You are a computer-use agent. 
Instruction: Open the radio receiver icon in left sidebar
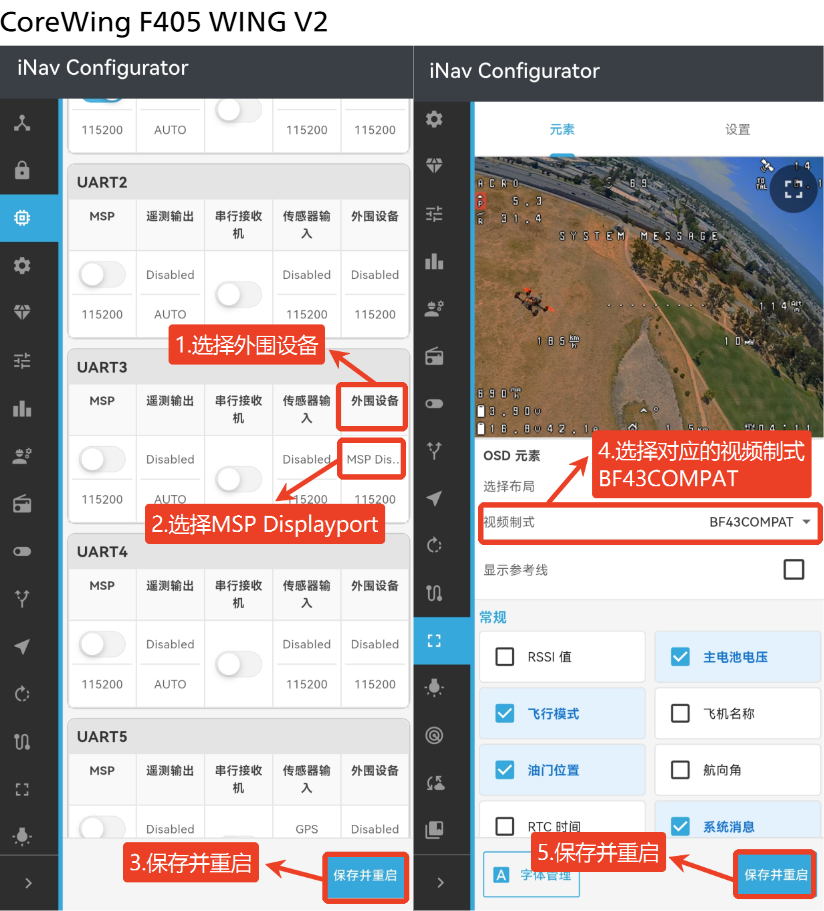coord(22,504)
